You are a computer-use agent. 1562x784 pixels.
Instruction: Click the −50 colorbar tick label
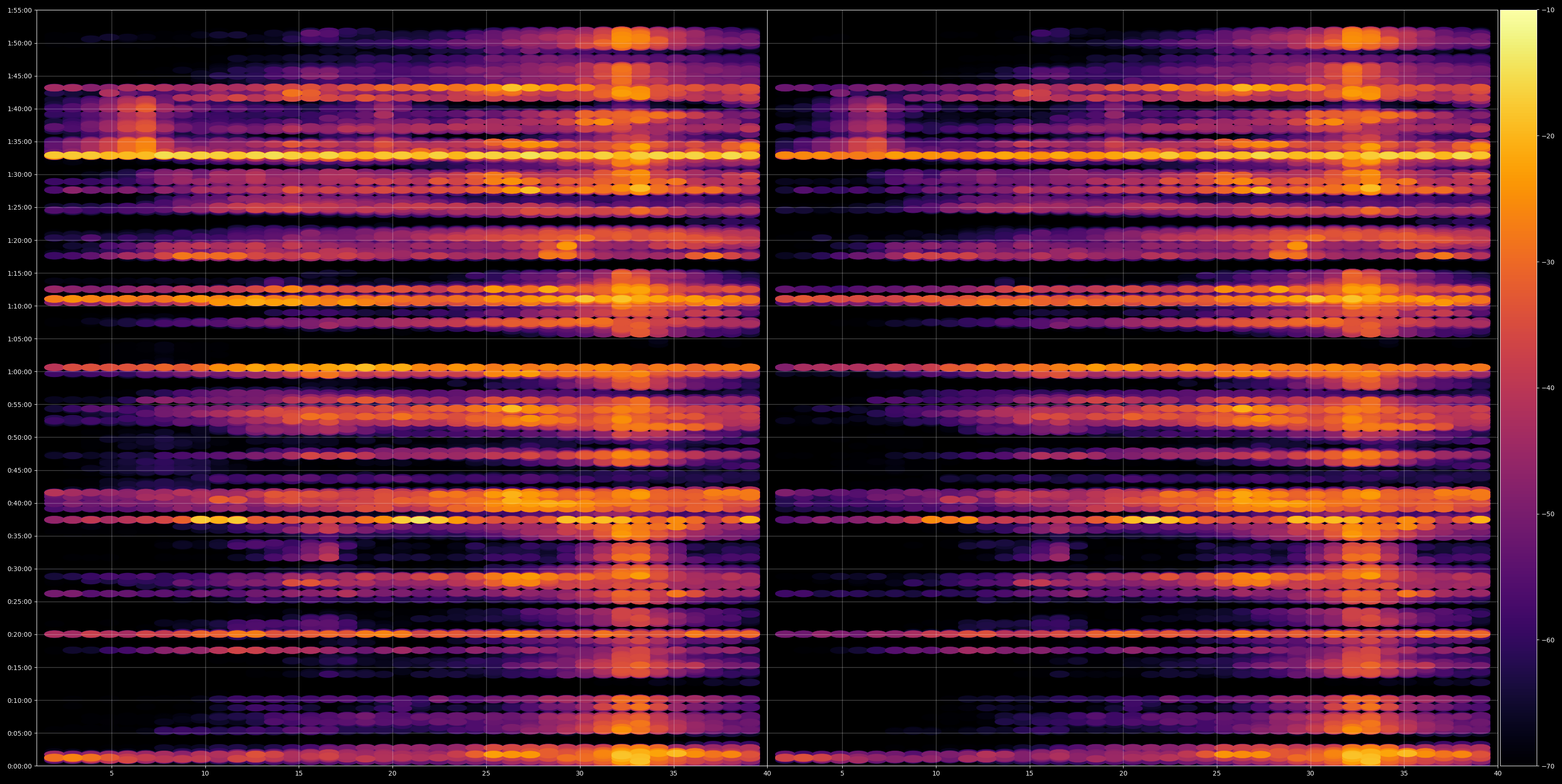coord(1548,514)
